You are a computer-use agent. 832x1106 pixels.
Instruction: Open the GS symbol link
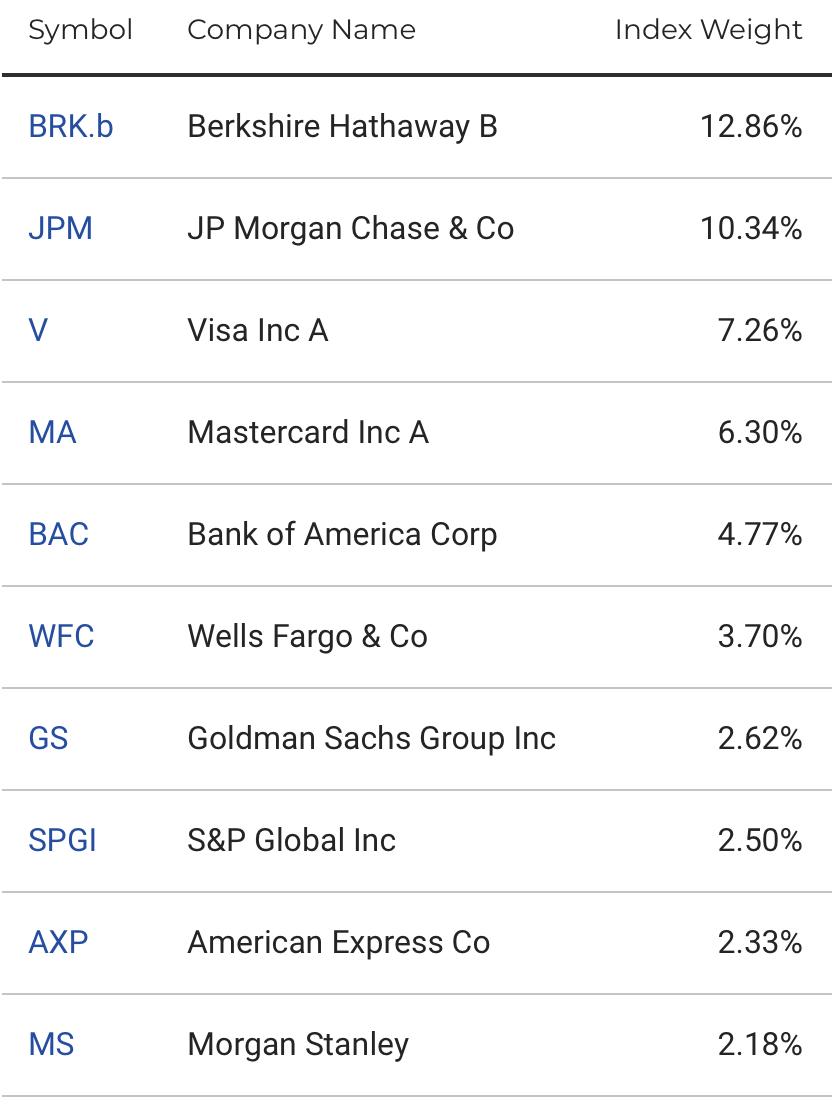[48, 739]
